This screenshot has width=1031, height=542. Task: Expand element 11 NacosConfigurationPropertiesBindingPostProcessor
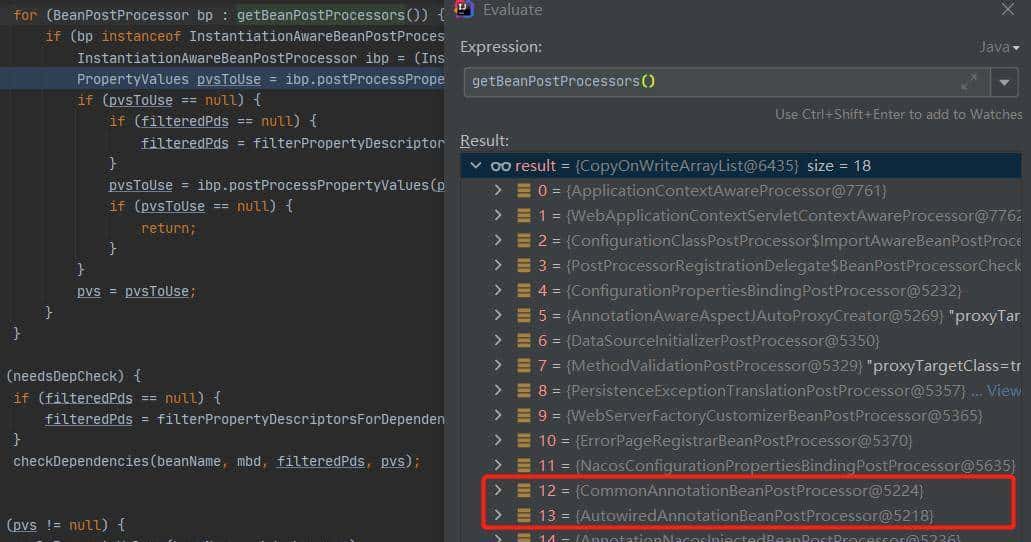pyautogui.click(x=498, y=465)
